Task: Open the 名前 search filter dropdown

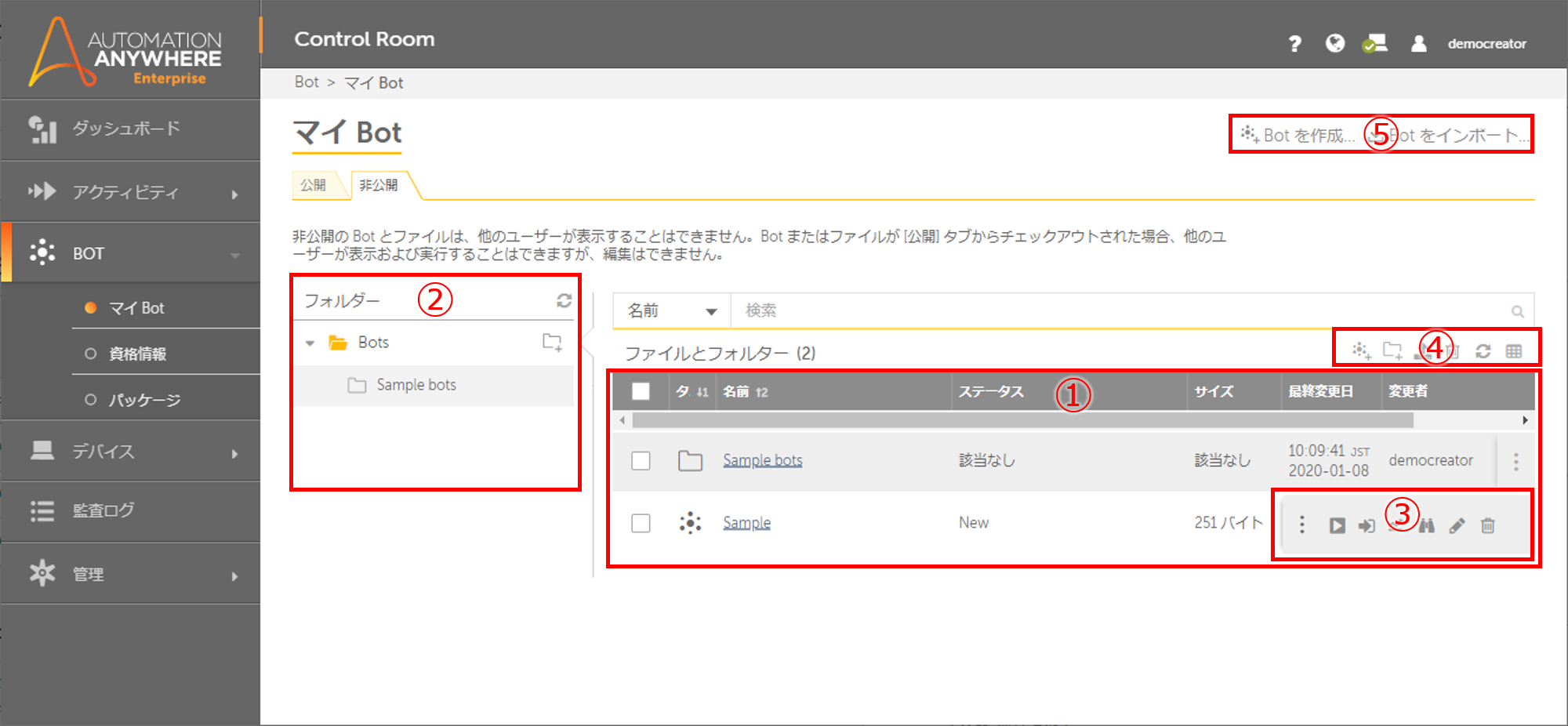Action: point(672,311)
